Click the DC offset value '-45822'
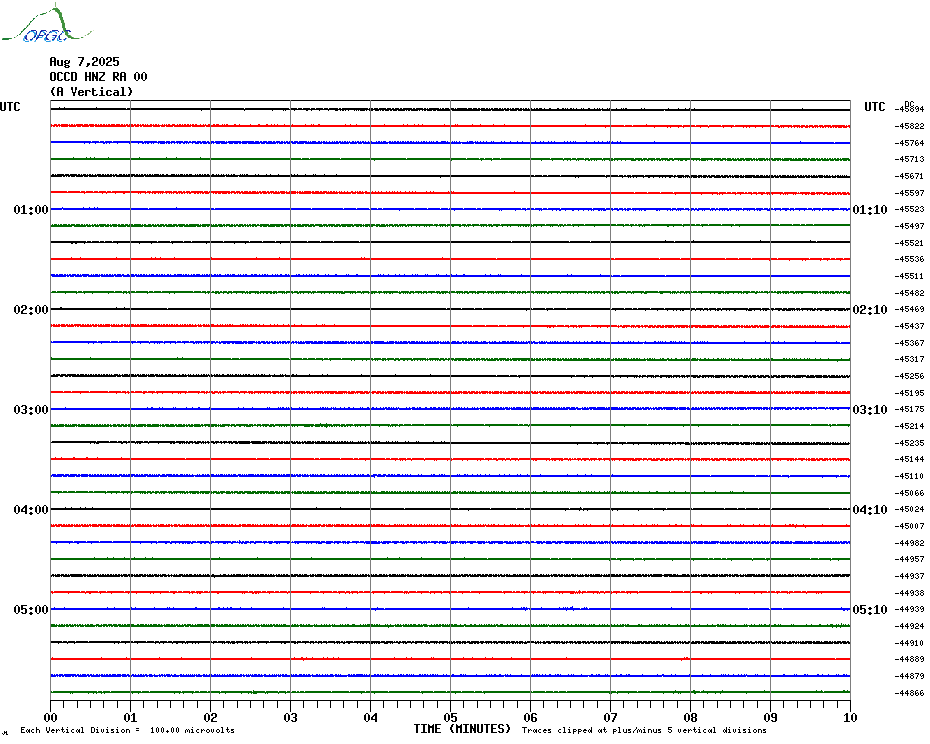The width and height of the screenshot is (930, 744). pyautogui.click(x=909, y=126)
